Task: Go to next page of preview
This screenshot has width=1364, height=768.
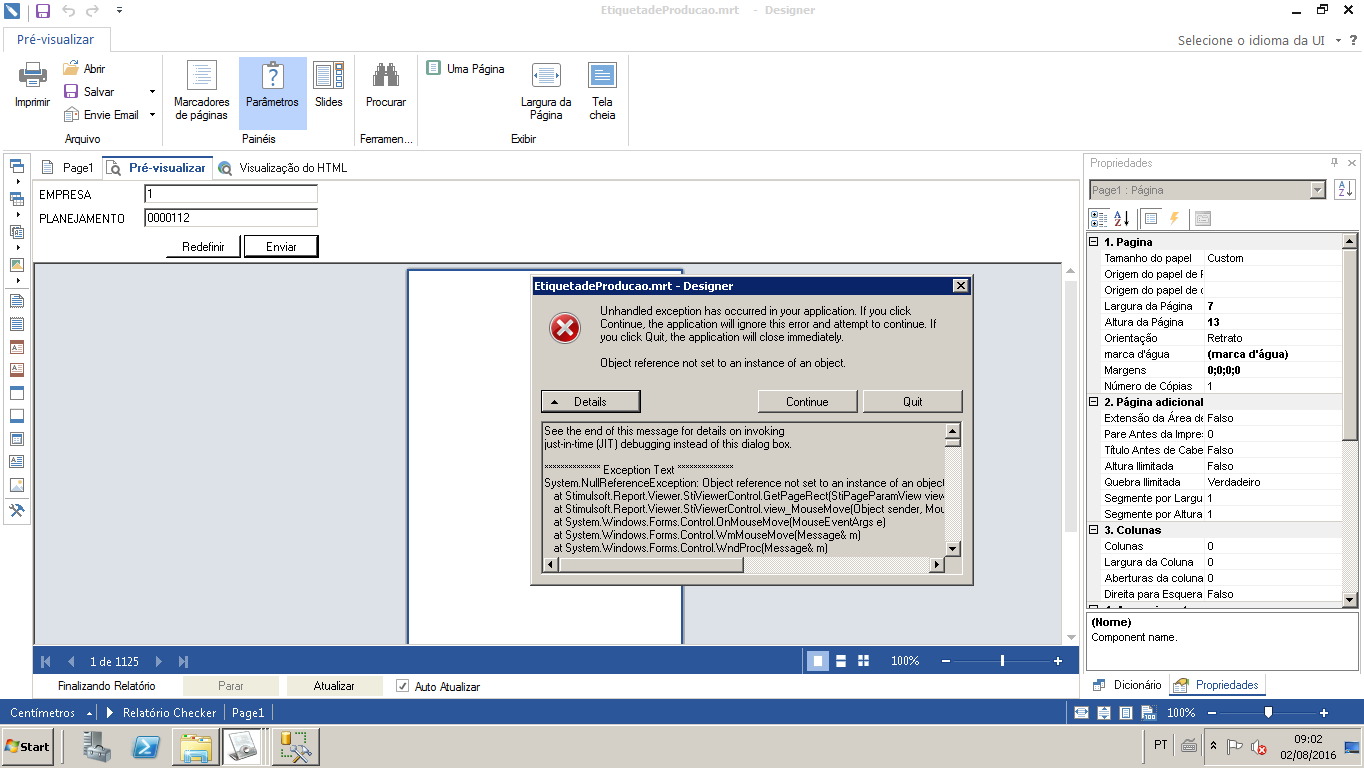Action: point(159,661)
